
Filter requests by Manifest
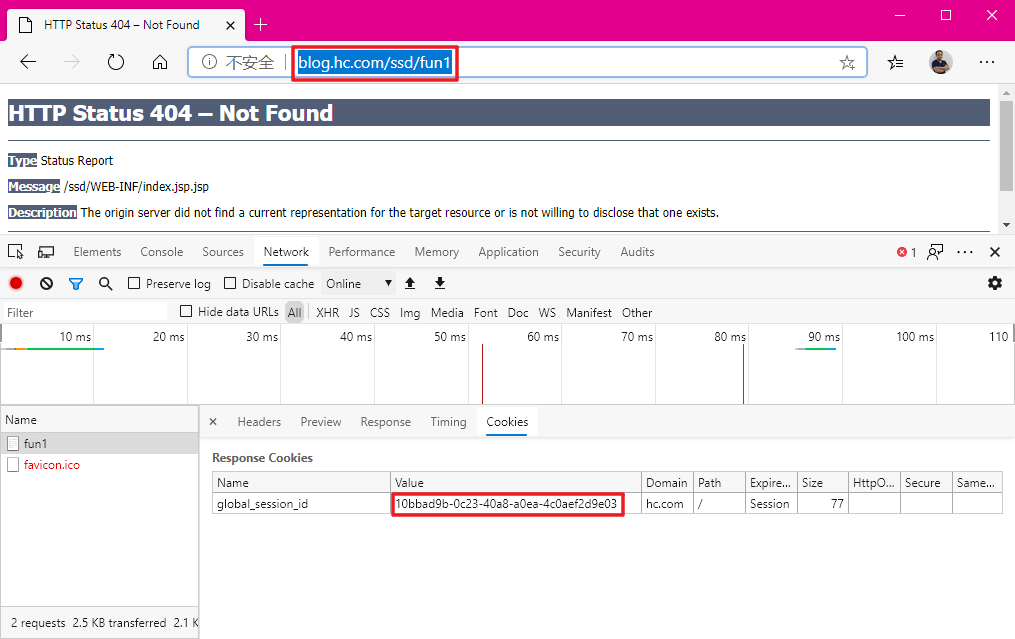[588, 313]
